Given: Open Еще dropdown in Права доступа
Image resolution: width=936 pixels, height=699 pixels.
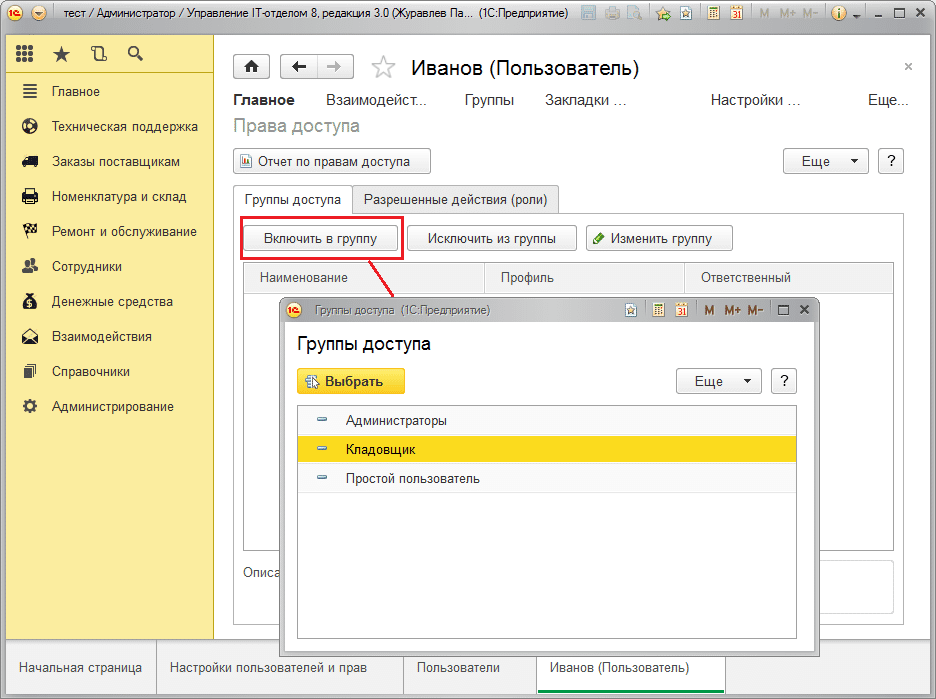Looking at the screenshot, I should pos(826,161).
